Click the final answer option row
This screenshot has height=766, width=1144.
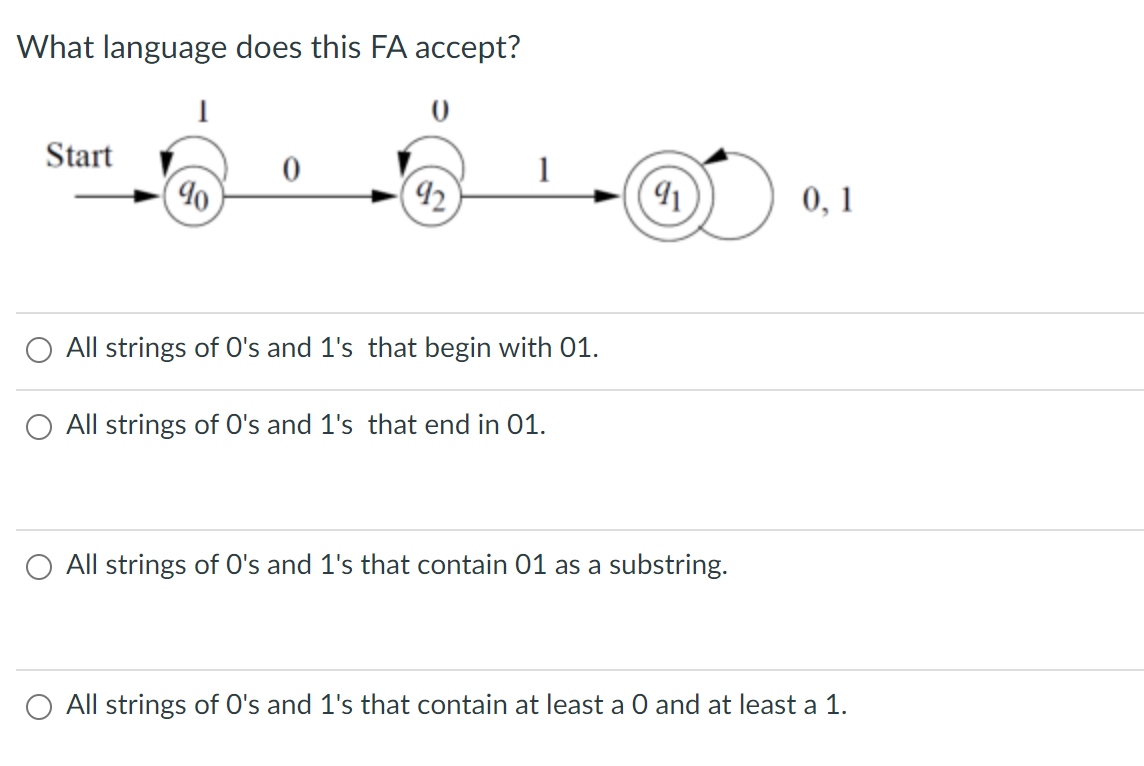click(x=455, y=705)
